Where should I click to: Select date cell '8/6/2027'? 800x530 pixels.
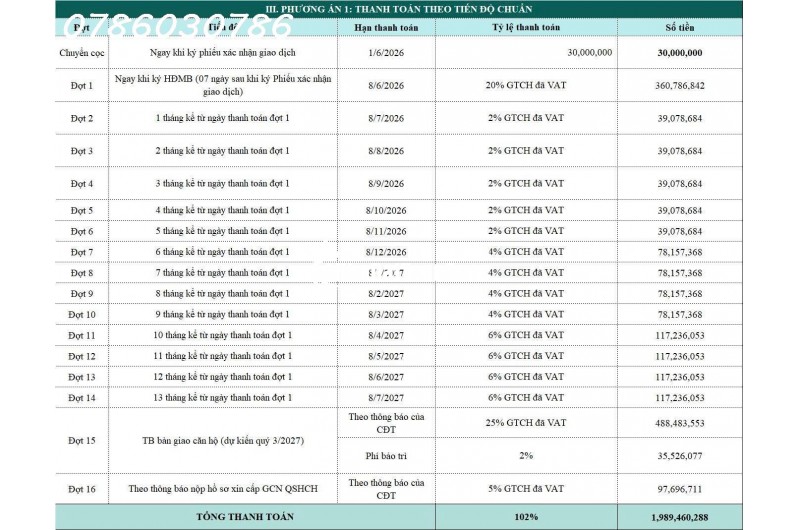point(386,377)
